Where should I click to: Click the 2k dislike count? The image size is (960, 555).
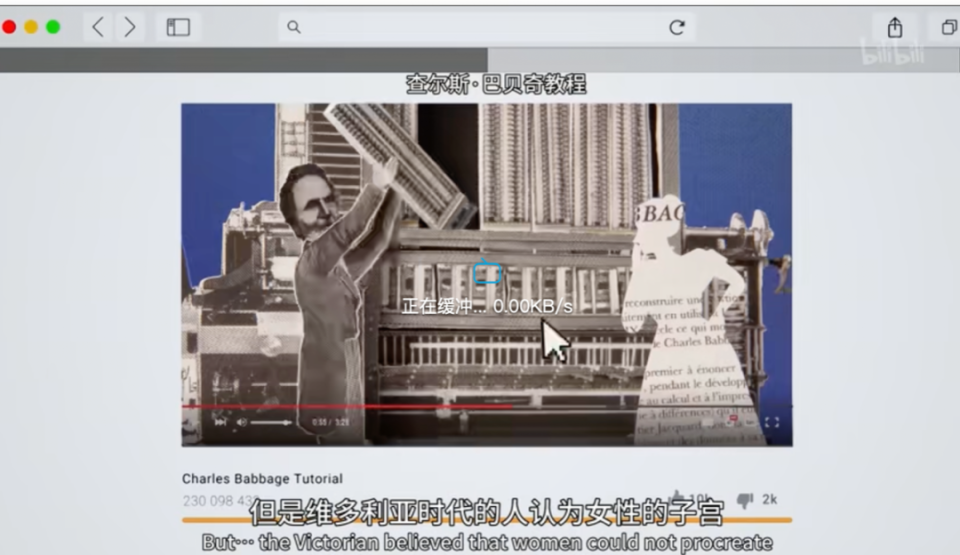coord(770,499)
